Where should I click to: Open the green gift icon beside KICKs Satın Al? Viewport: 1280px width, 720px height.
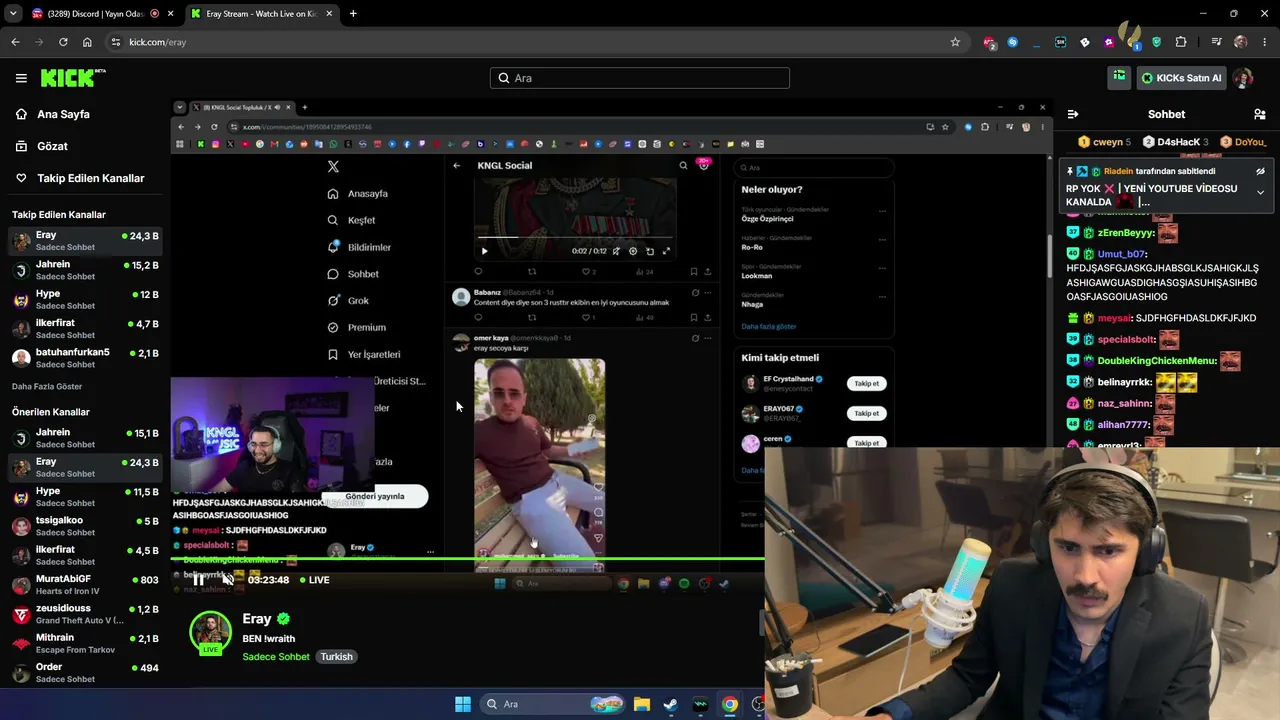(1119, 77)
